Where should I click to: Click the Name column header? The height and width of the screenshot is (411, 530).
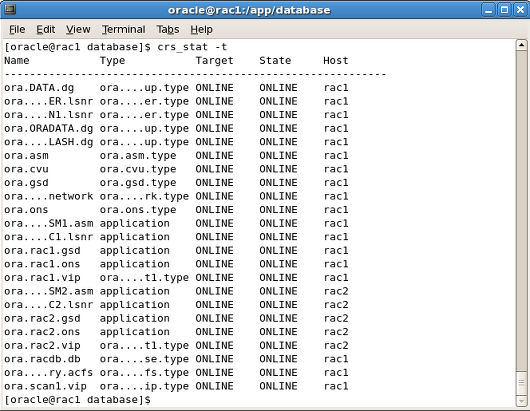[x=17, y=61]
